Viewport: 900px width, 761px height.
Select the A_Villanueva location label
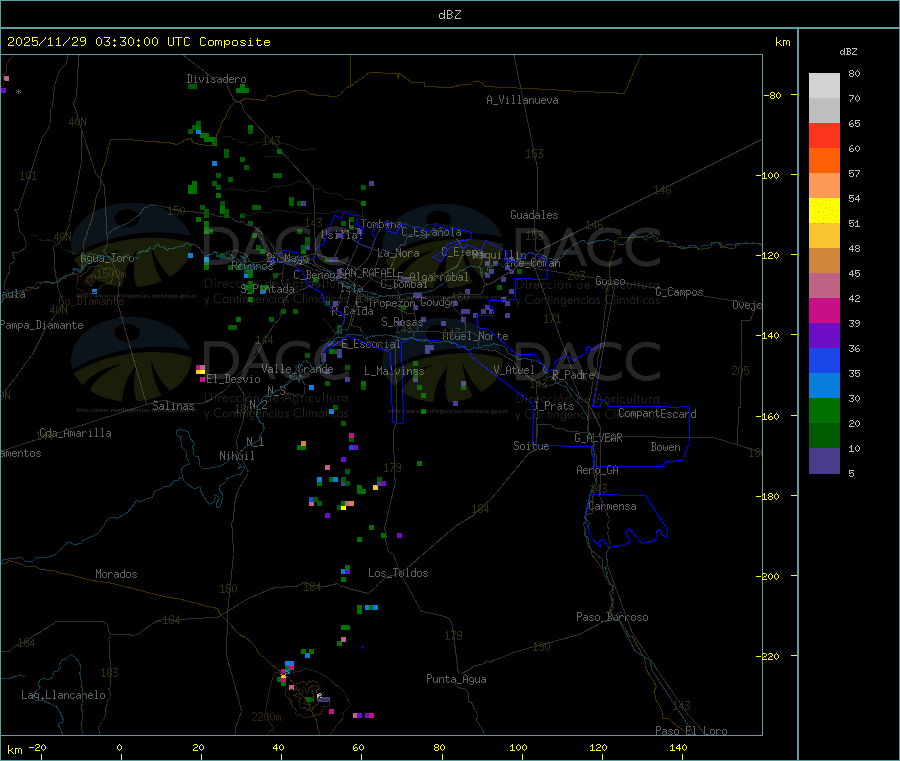[x=522, y=100]
